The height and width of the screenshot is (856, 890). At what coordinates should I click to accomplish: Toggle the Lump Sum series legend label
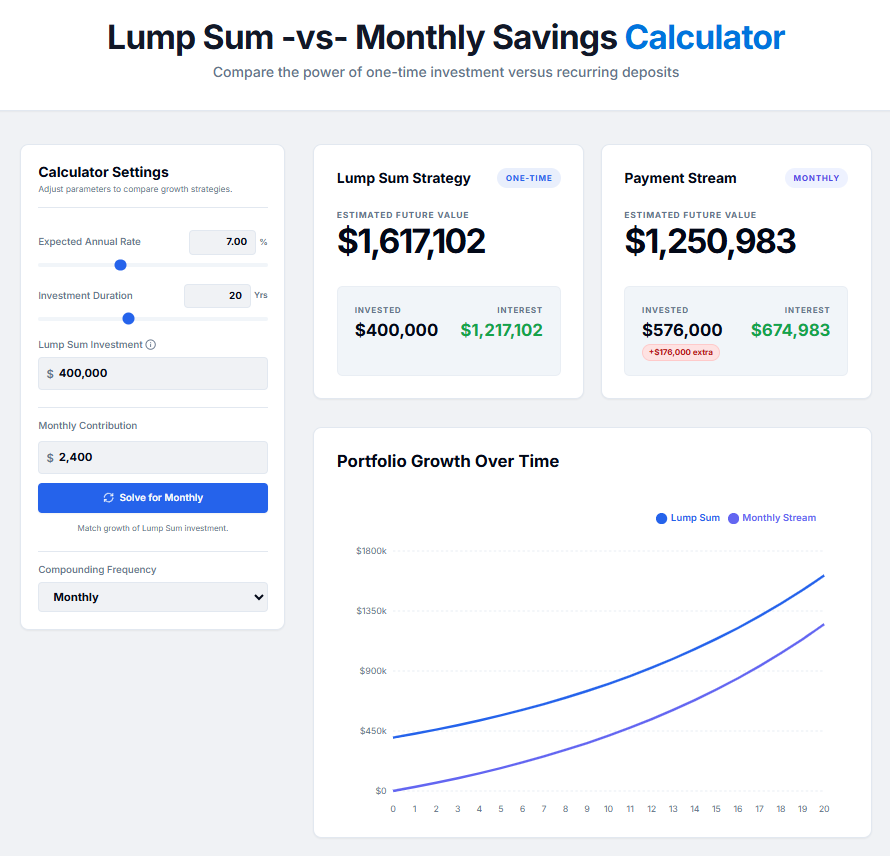coord(695,518)
